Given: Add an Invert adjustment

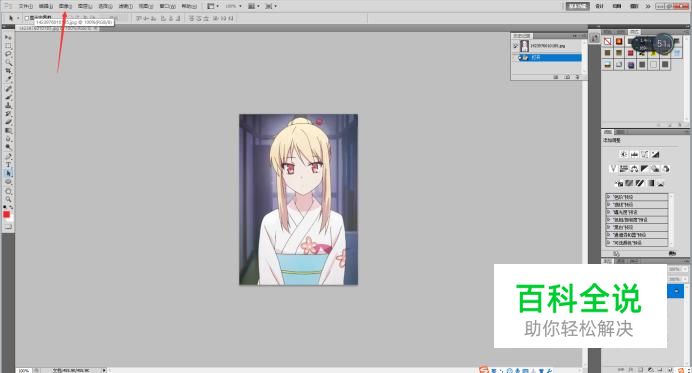Looking at the screenshot, I should tap(619, 183).
